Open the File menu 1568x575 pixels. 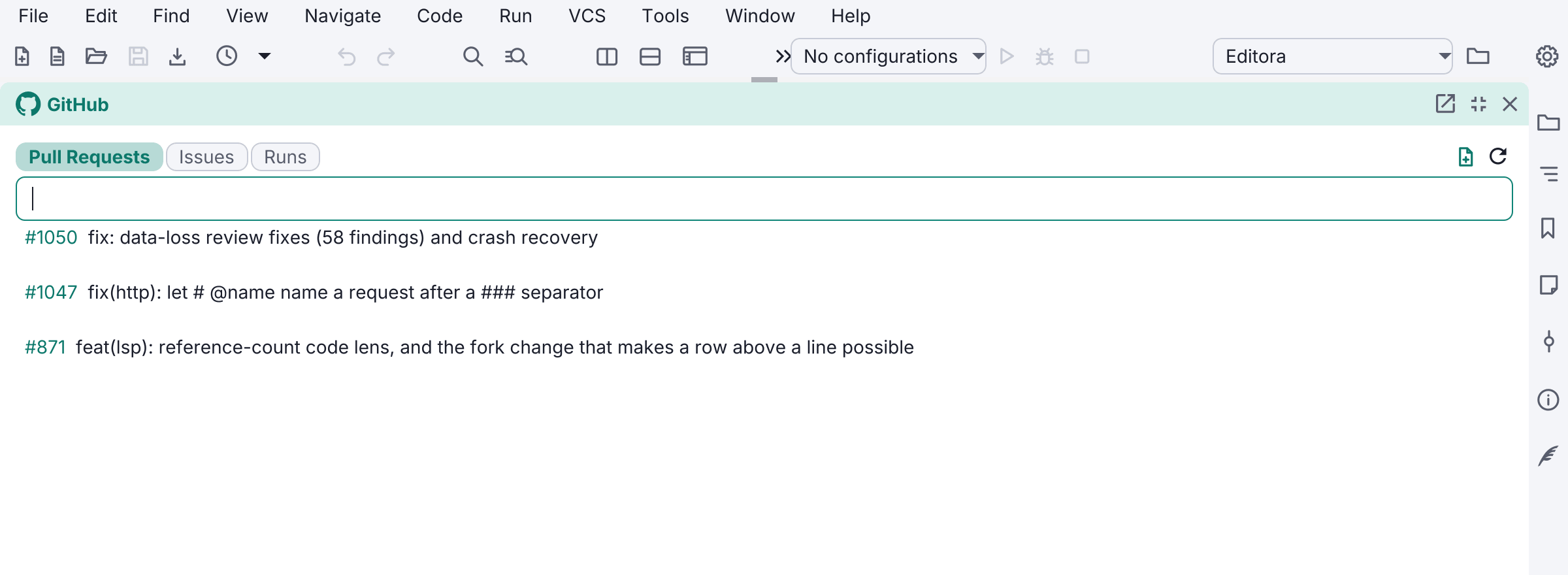click(33, 16)
